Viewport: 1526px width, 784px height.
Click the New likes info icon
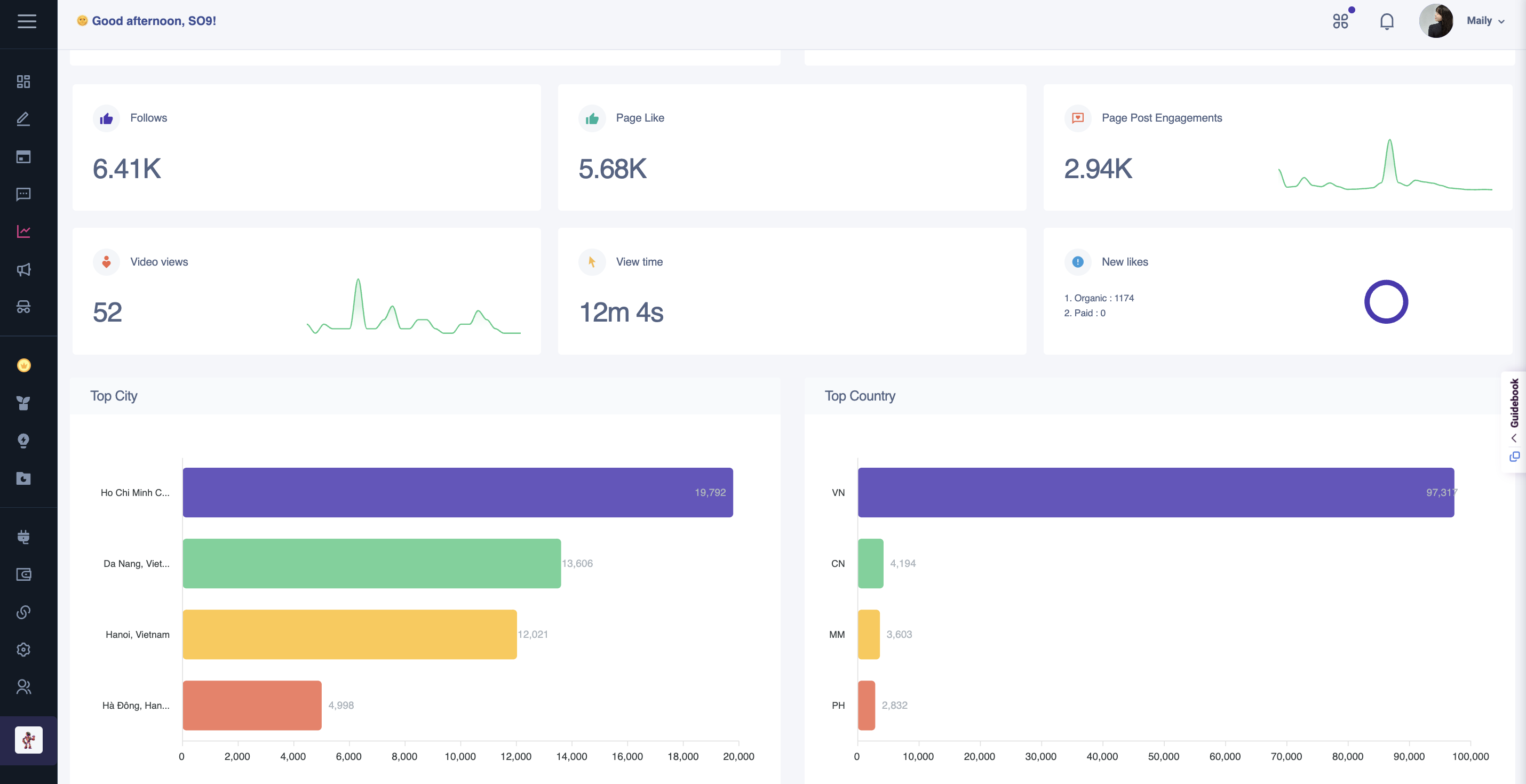[x=1078, y=262]
